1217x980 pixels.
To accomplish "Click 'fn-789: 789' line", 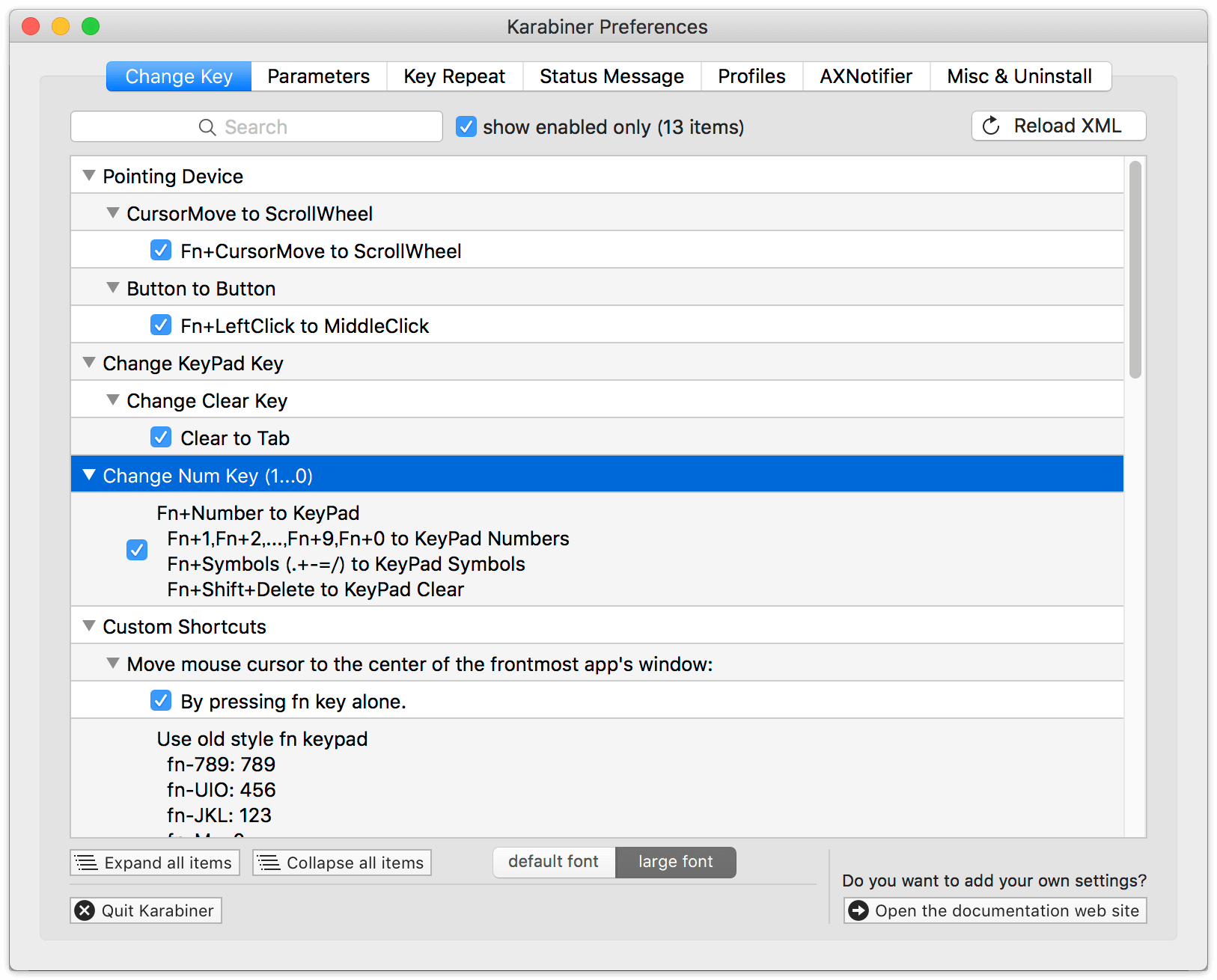I will tap(222, 765).
